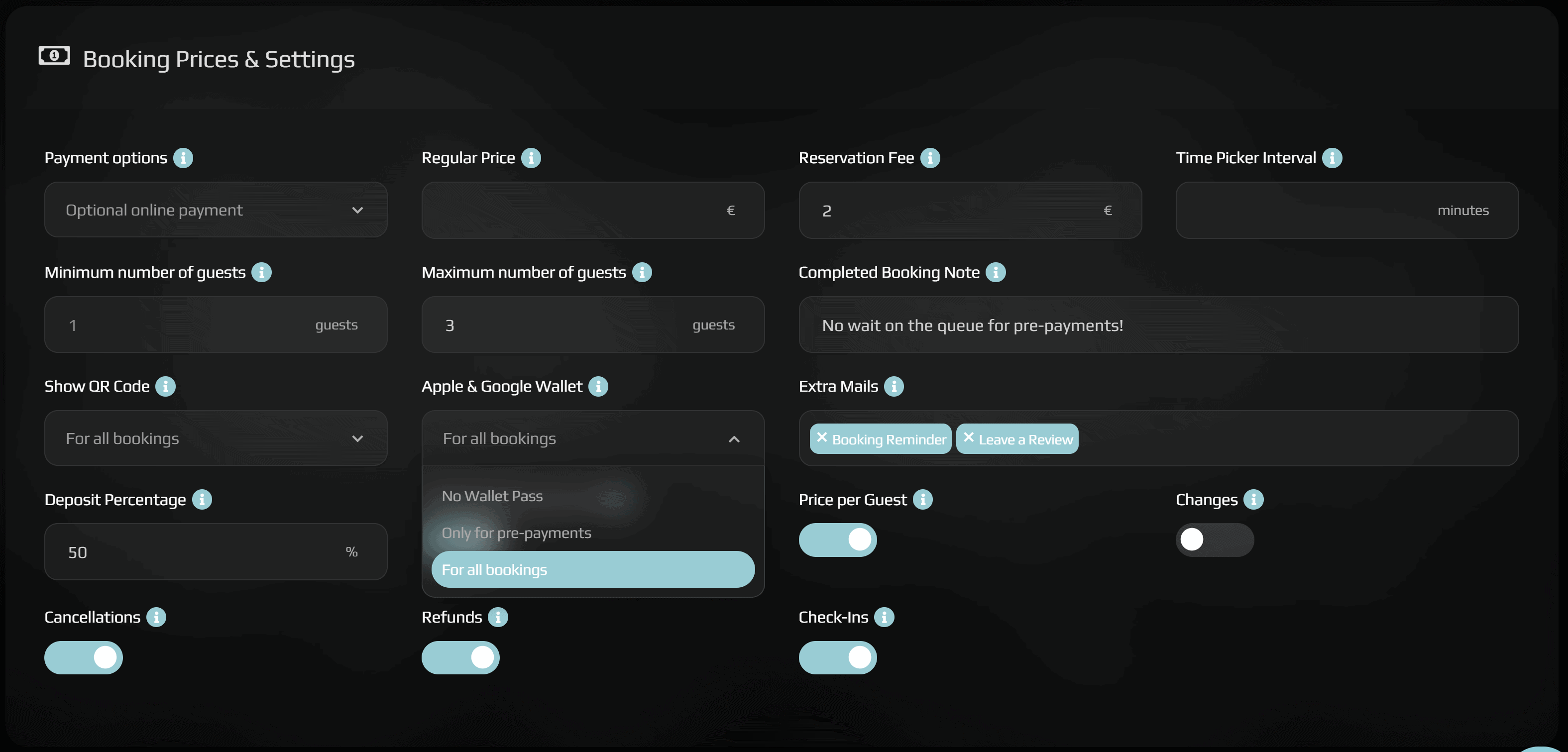
Task: Remove the Booking Reminder tag with its X
Action: tap(822, 437)
